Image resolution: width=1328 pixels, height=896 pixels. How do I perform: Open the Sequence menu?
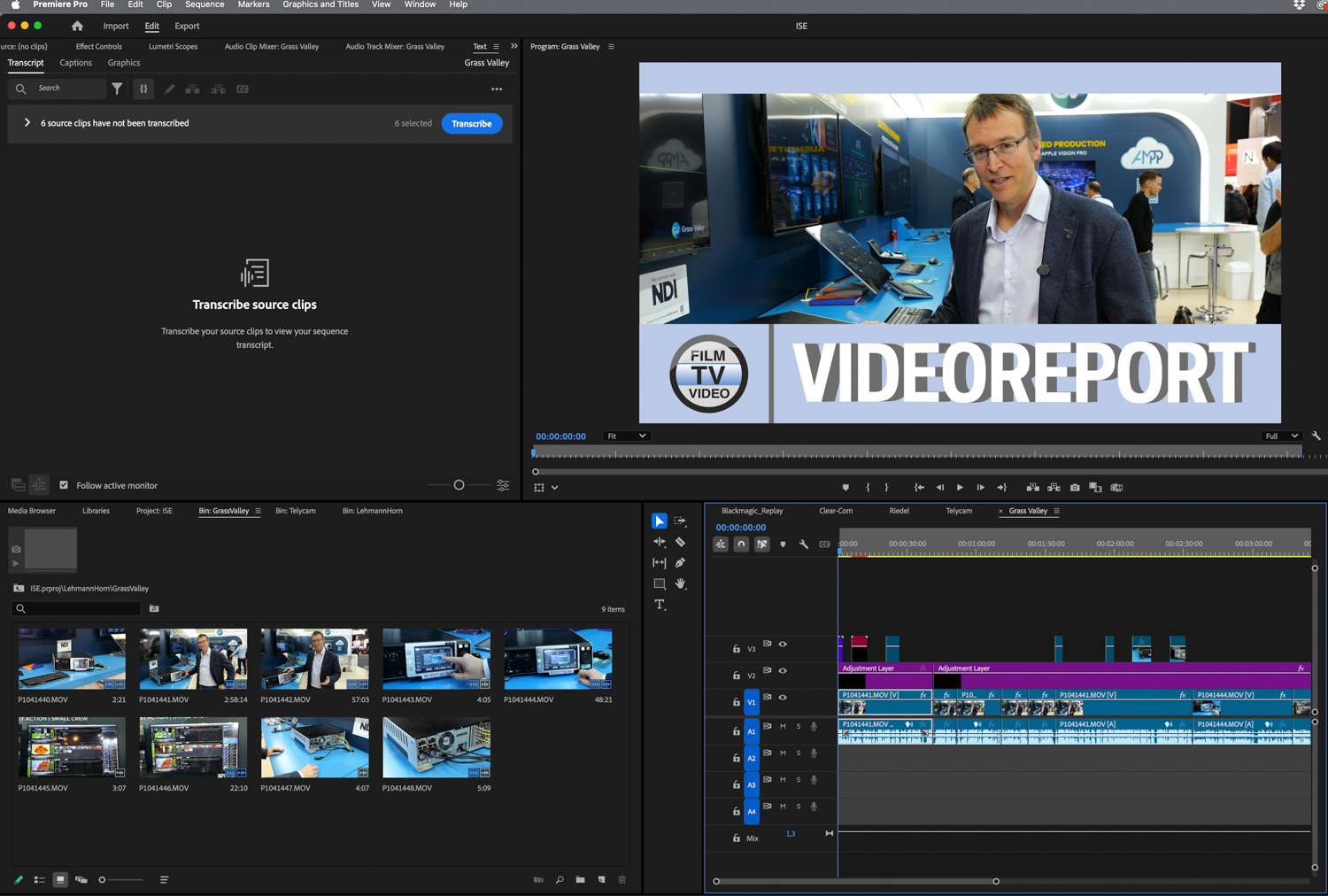click(205, 5)
